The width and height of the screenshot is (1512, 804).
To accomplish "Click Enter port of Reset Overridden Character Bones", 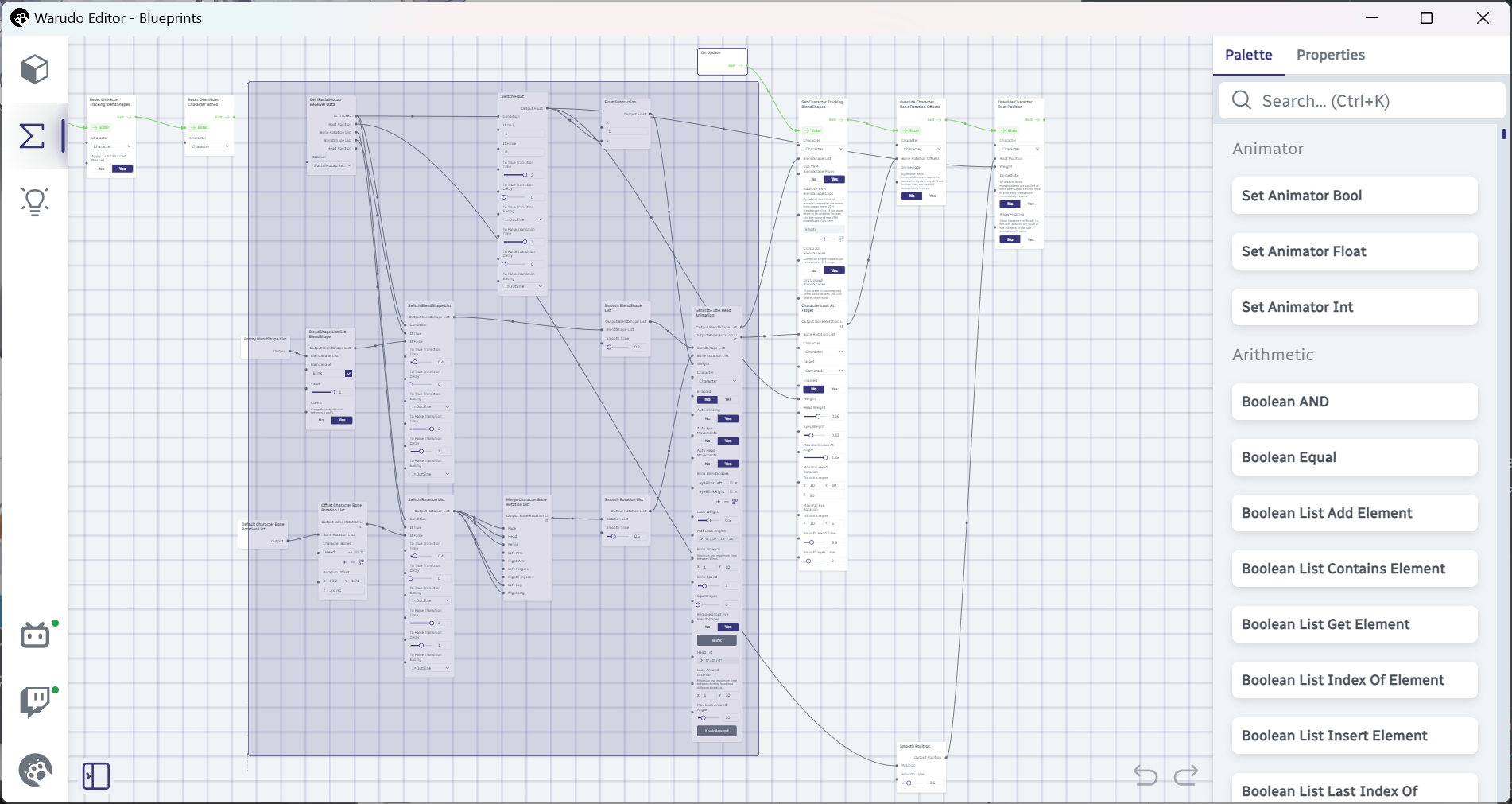I will click(x=199, y=127).
